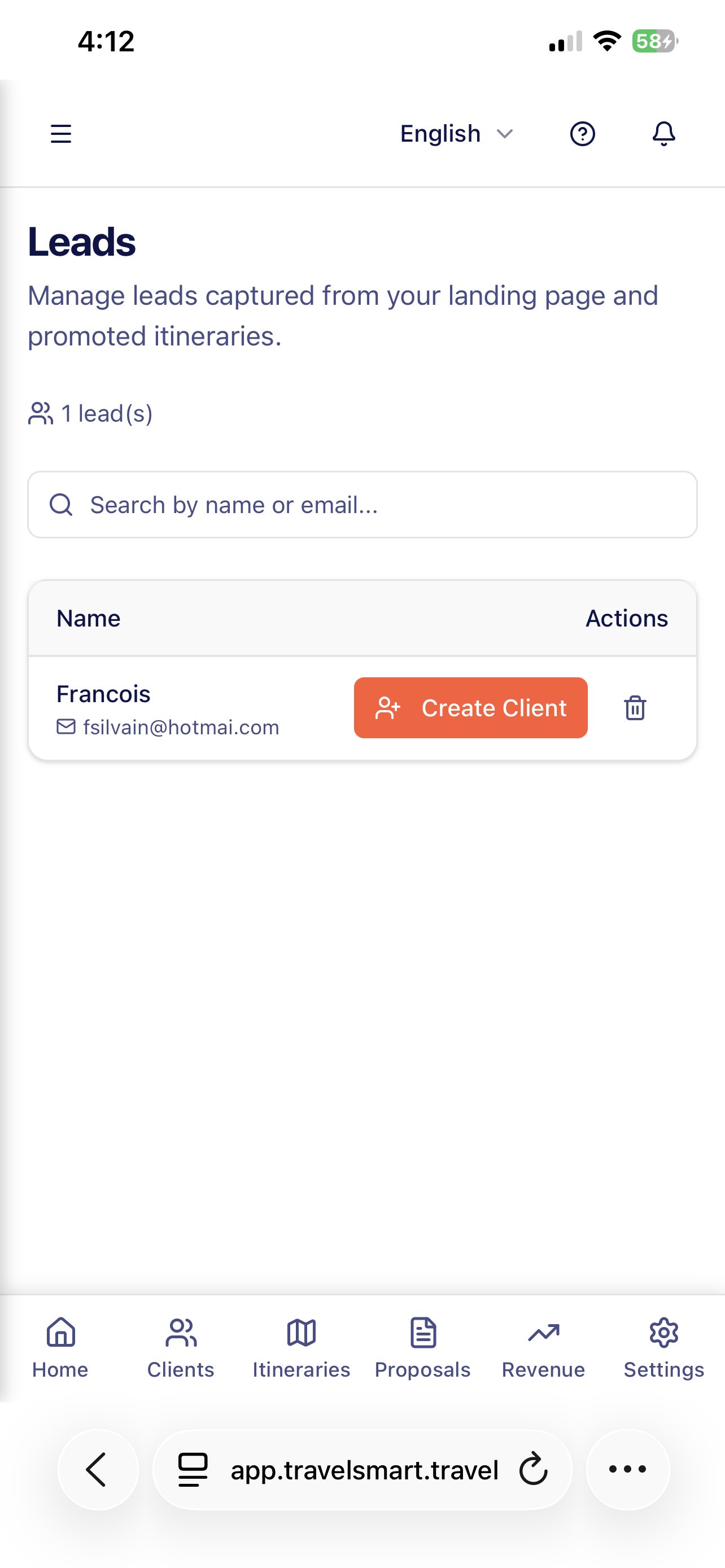Screen dimensions: 725x1568
Task: Open the browser more options menu
Action: point(628,1469)
